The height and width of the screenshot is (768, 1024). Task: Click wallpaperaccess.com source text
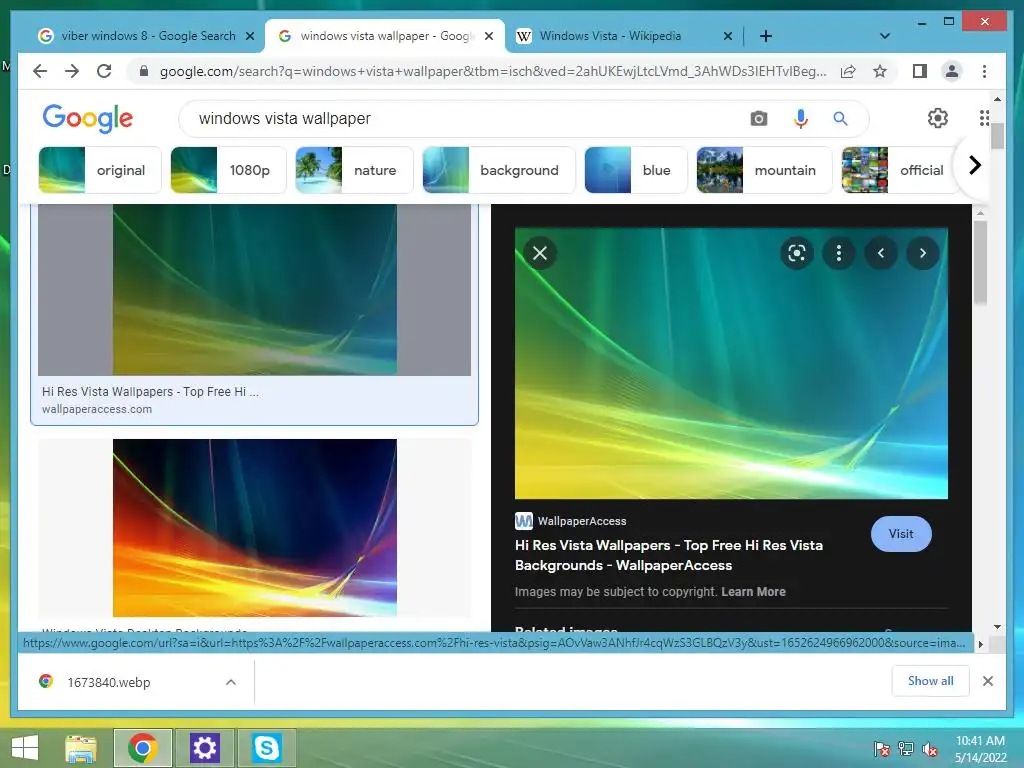coord(97,409)
